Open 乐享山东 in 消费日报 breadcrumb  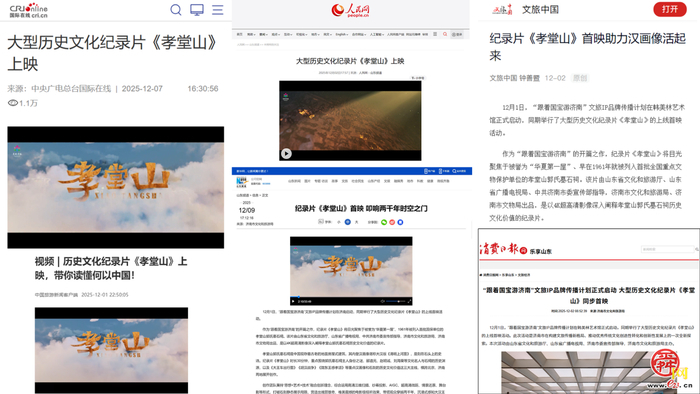pyautogui.click(x=508, y=275)
